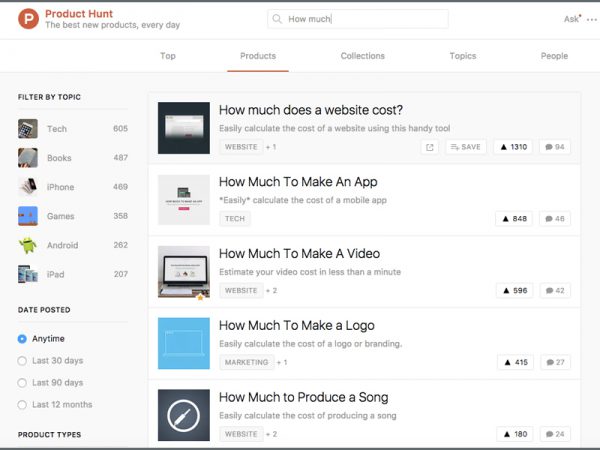Select the Anytime date filter
The image size is (600, 450).
23,339
